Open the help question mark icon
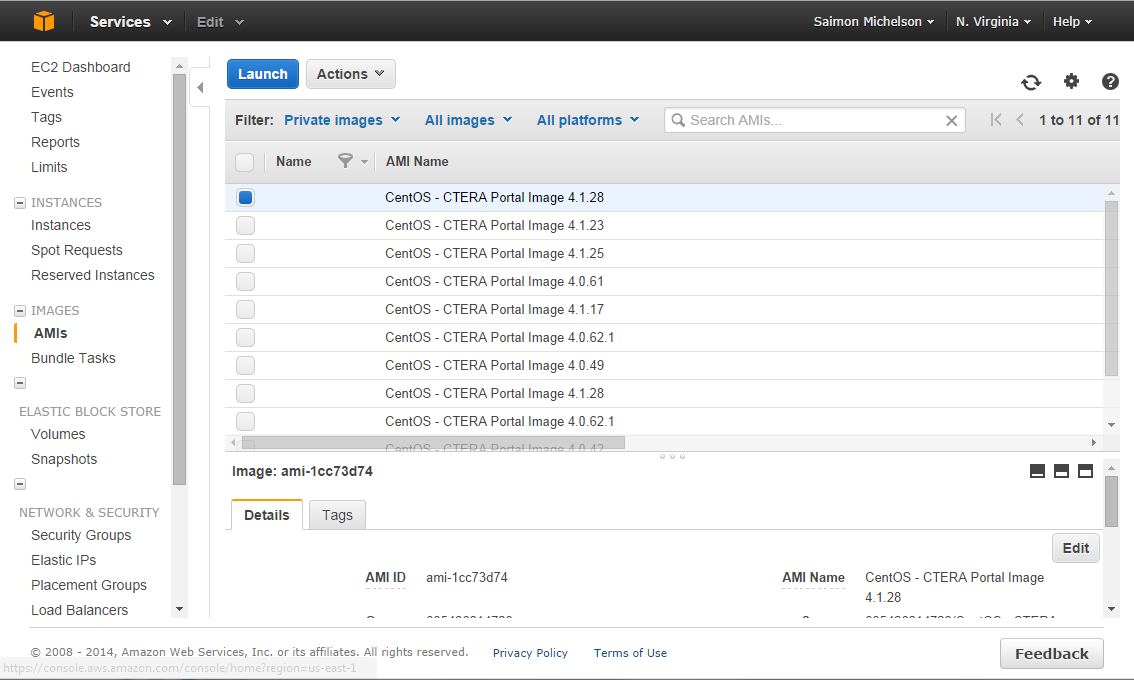This screenshot has height=680, width=1134. 1110,82
